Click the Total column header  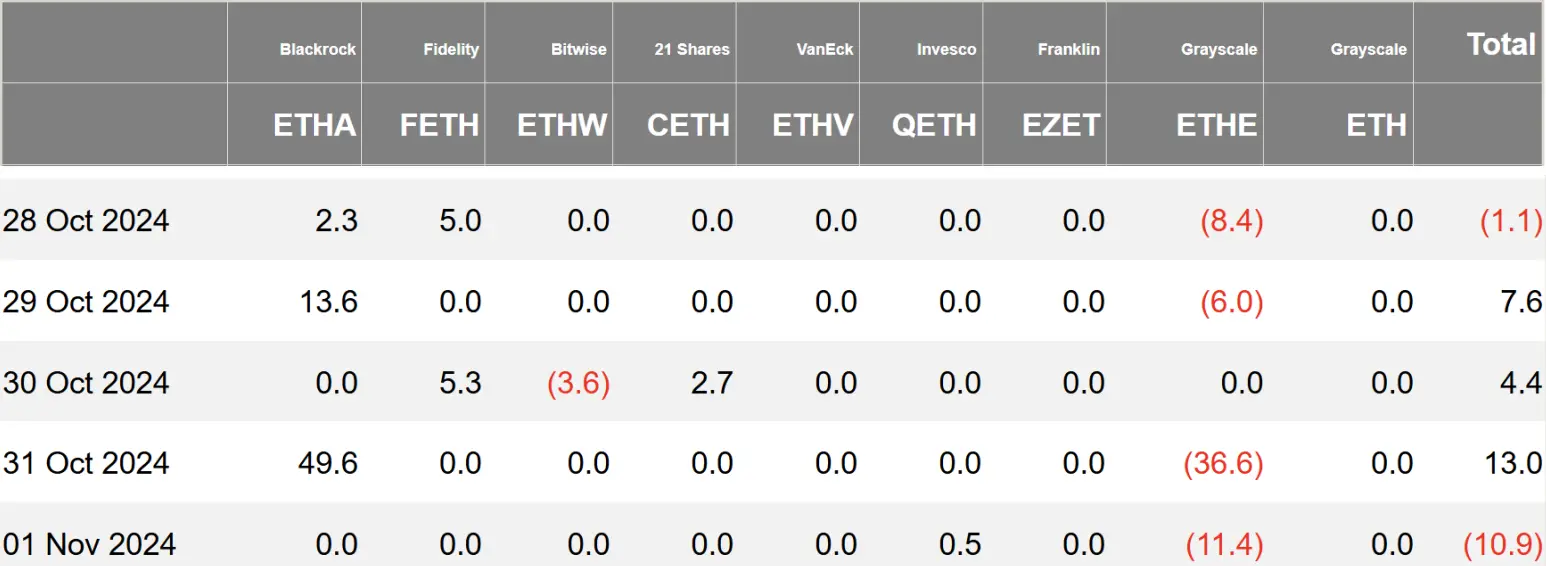click(x=1500, y=44)
